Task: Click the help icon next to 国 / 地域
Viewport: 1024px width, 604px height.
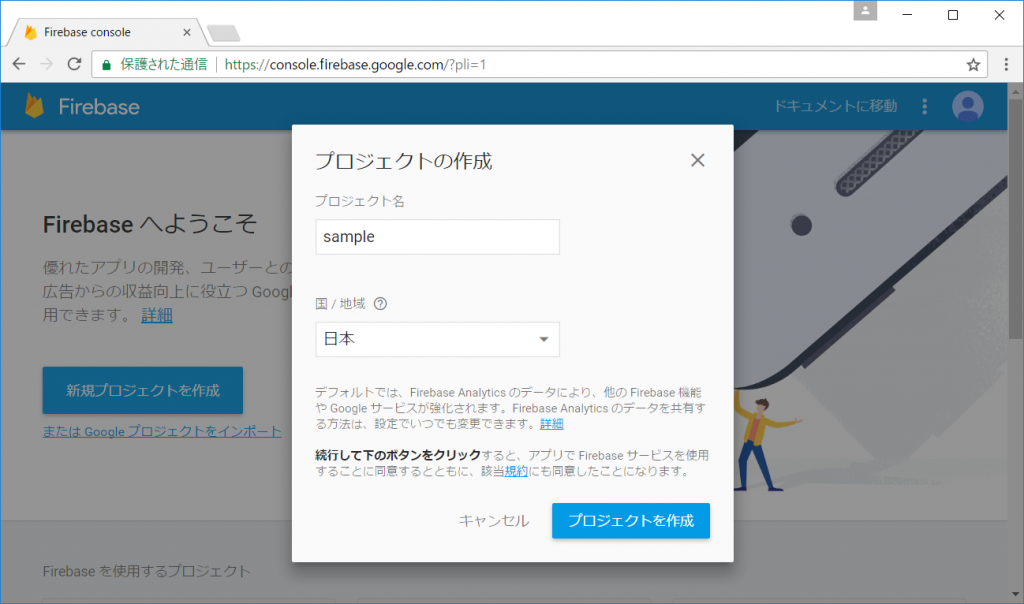Action: click(380, 304)
